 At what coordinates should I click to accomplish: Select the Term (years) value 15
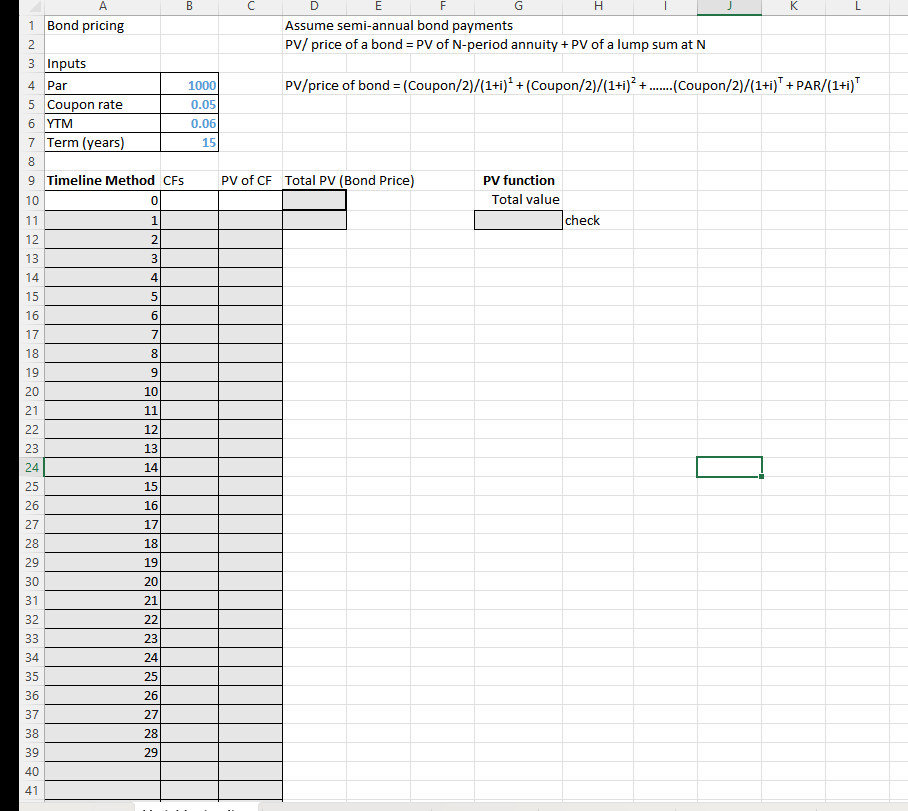coord(189,142)
